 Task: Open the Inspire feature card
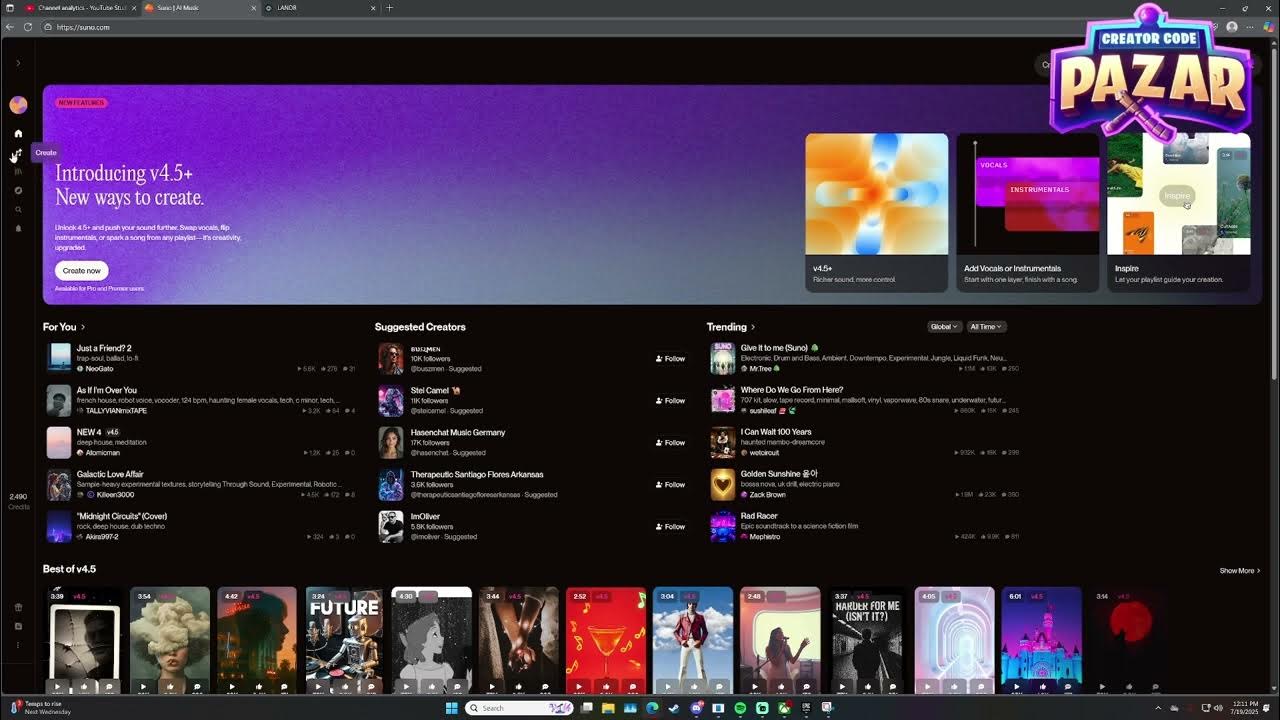point(1178,212)
